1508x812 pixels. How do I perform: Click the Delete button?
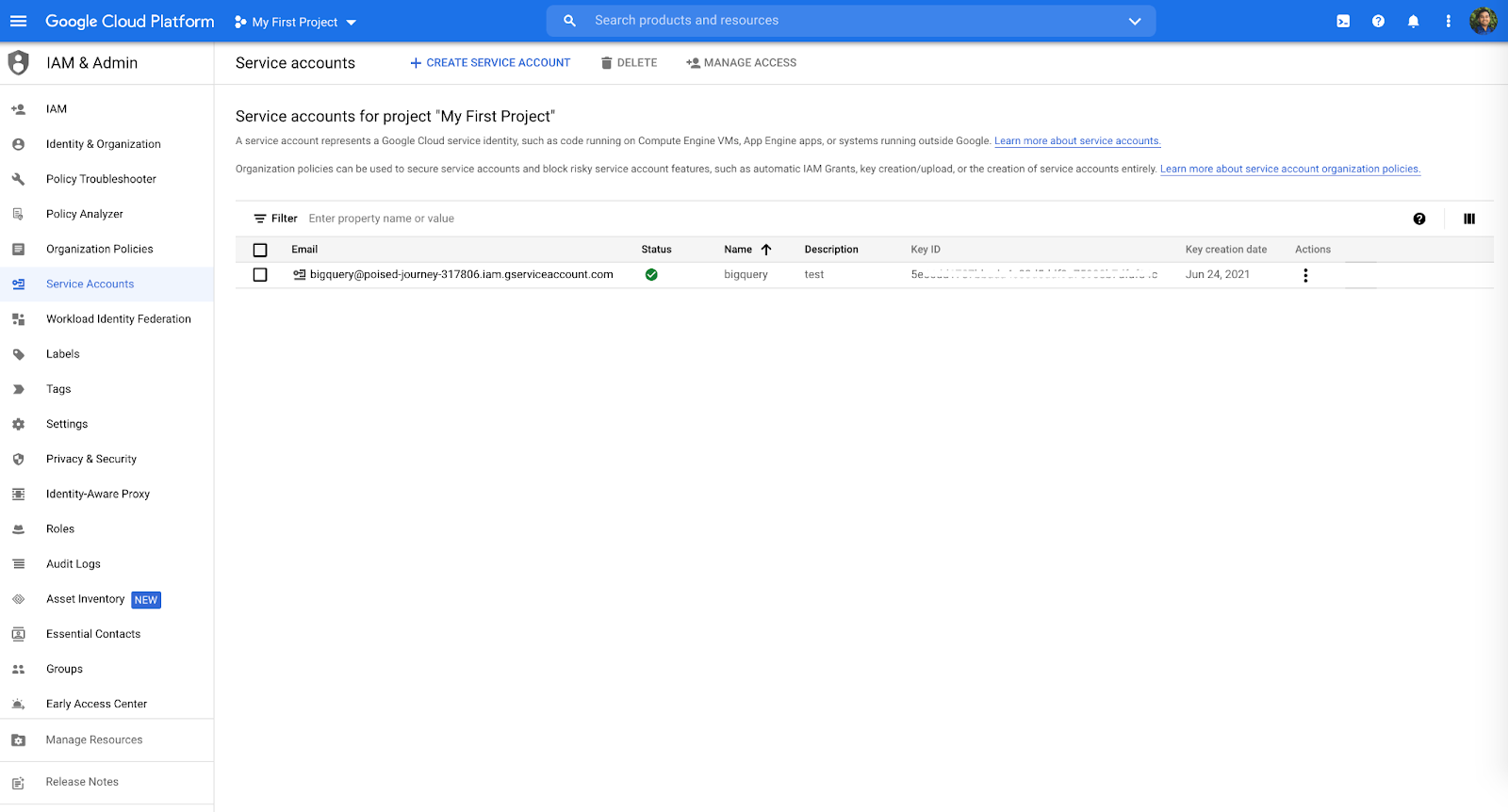coord(629,63)
